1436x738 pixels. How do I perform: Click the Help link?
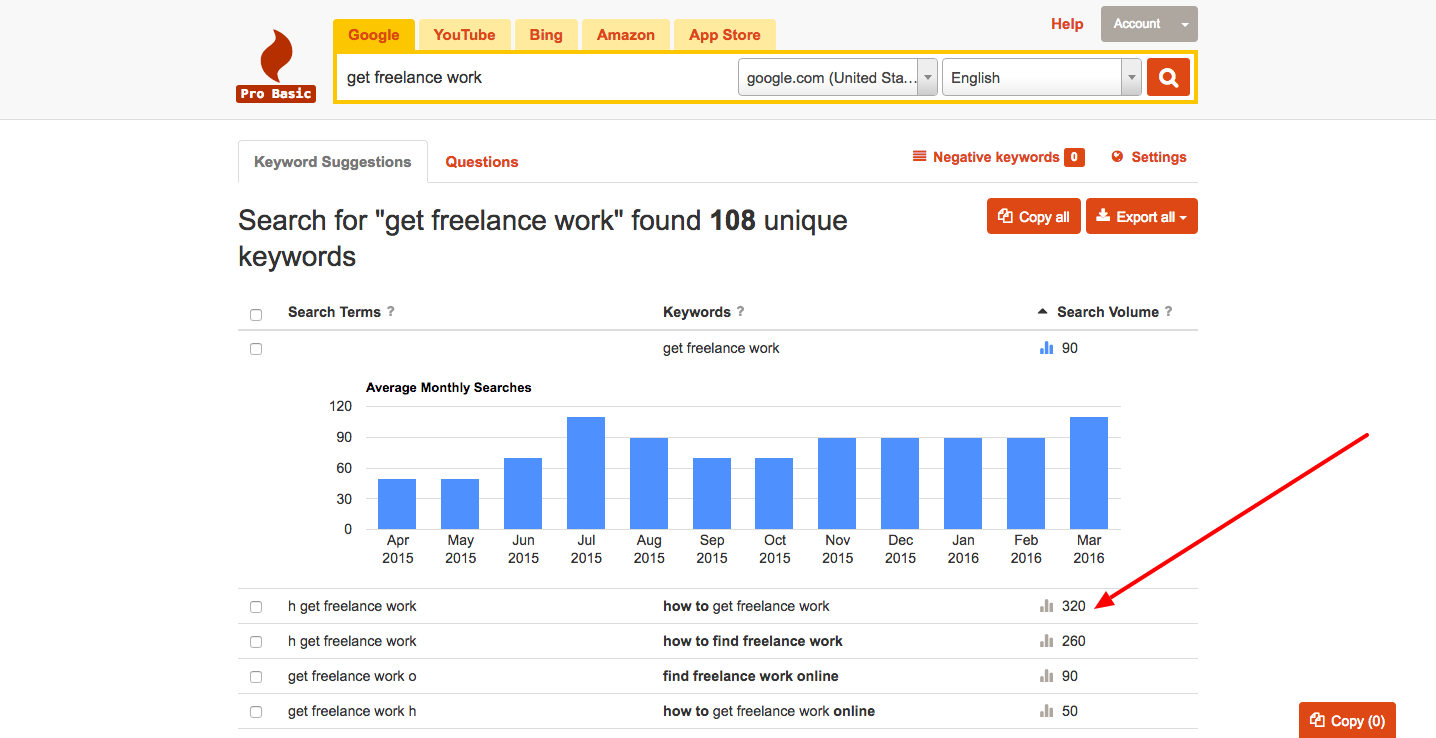1066,23
